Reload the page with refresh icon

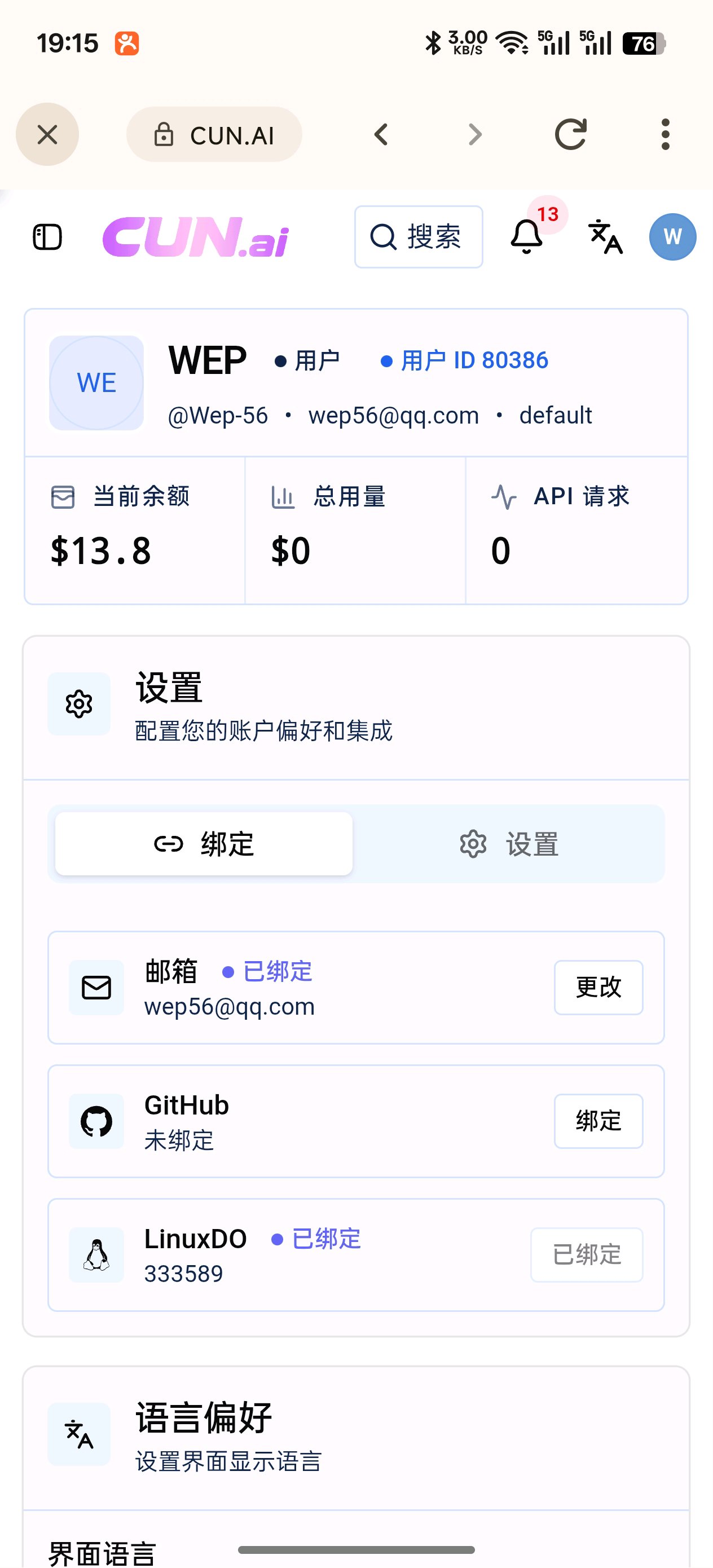pyautogui.click(x=570, y=134)
